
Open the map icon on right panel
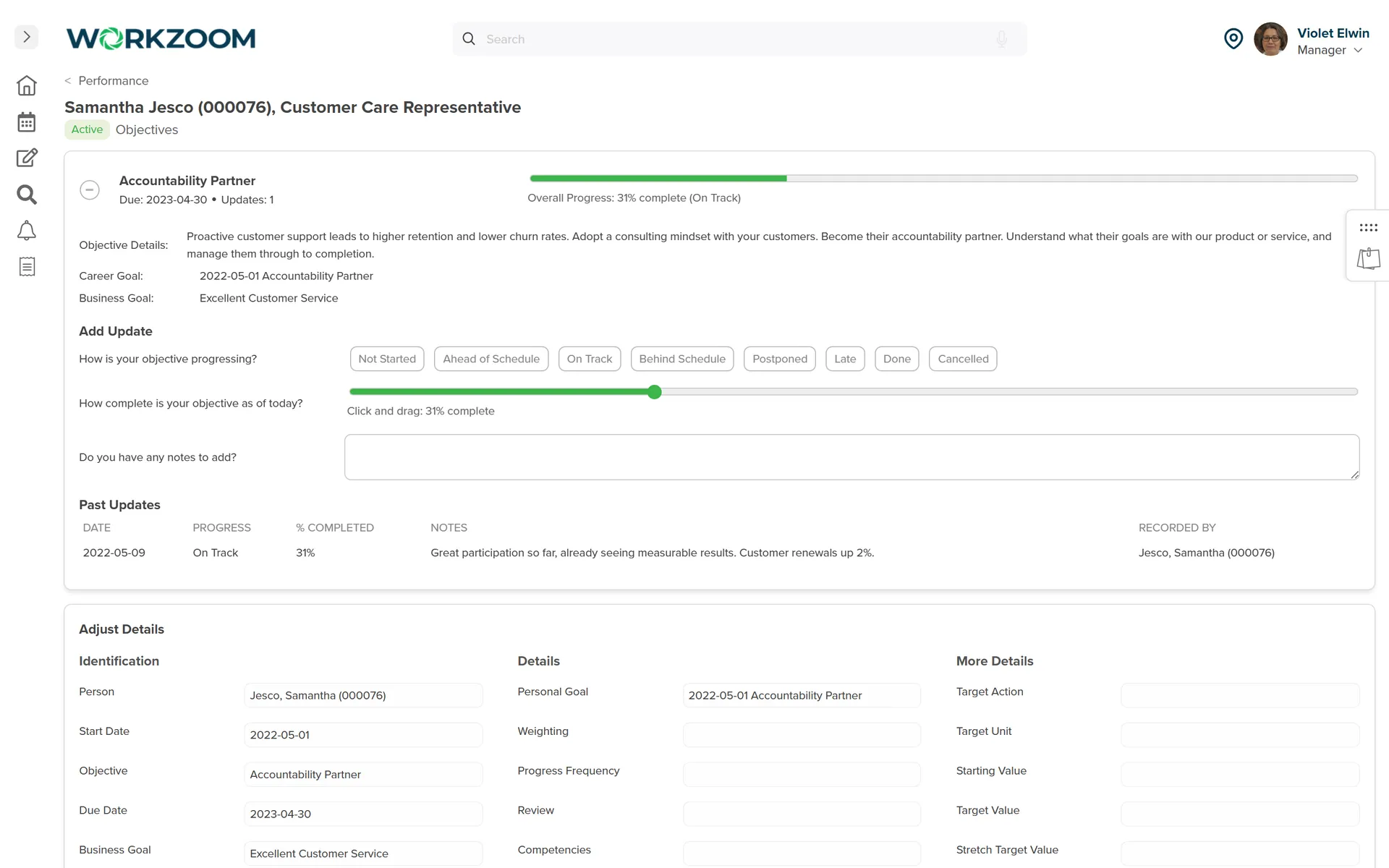(1368, 258)
